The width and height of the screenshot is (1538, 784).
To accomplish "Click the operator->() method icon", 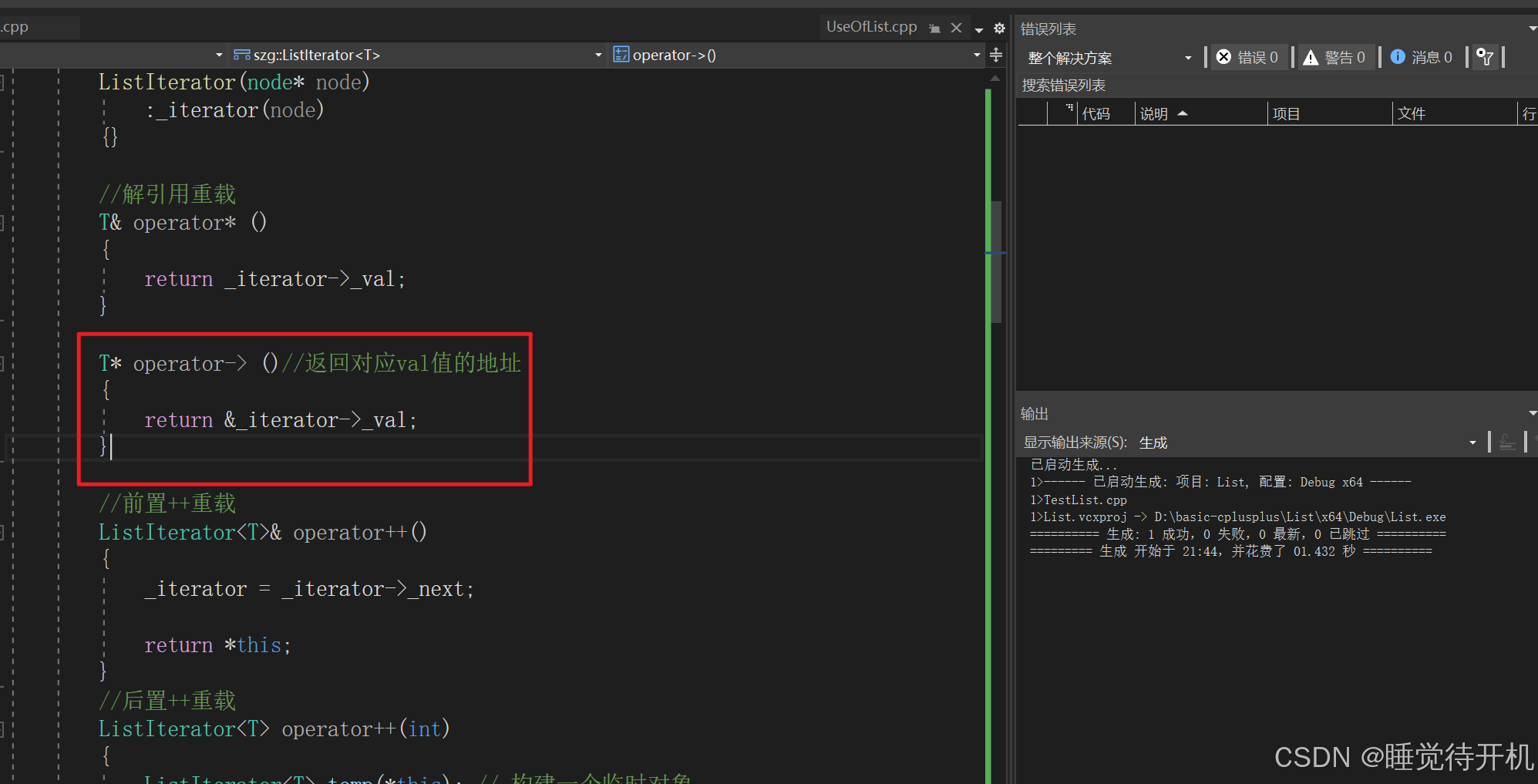I will (x=621, y=54).
